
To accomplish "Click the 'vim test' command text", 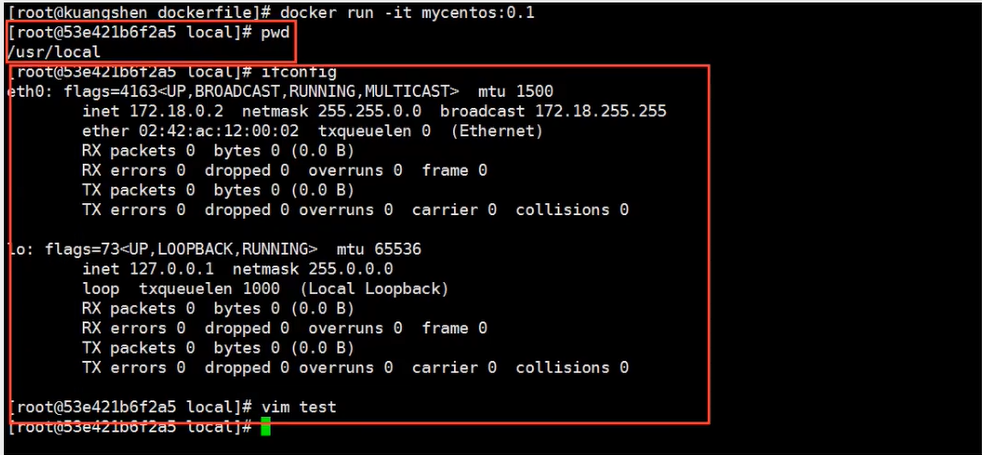I will [299, 407].
